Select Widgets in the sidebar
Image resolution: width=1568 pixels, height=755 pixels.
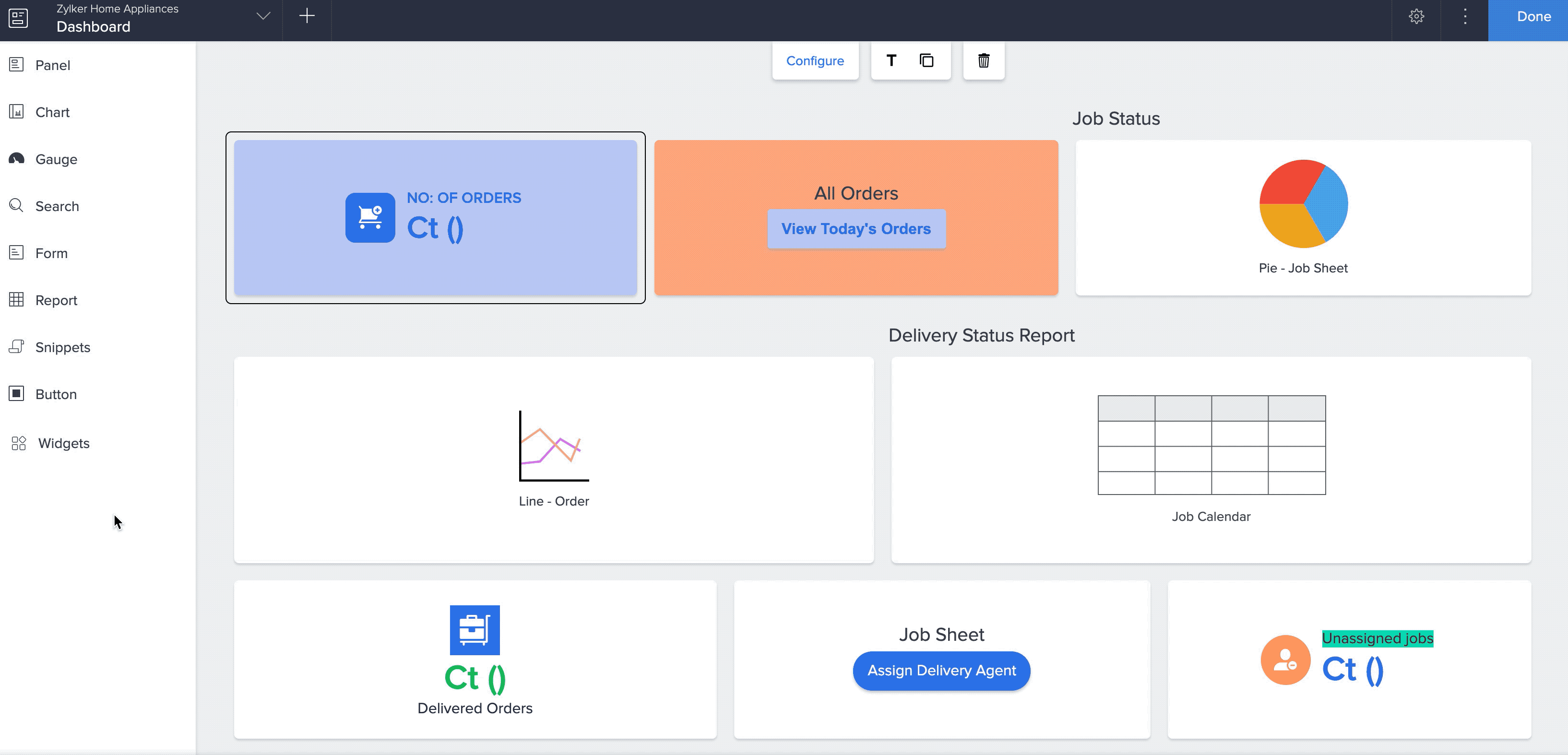[x=63, y=443]
